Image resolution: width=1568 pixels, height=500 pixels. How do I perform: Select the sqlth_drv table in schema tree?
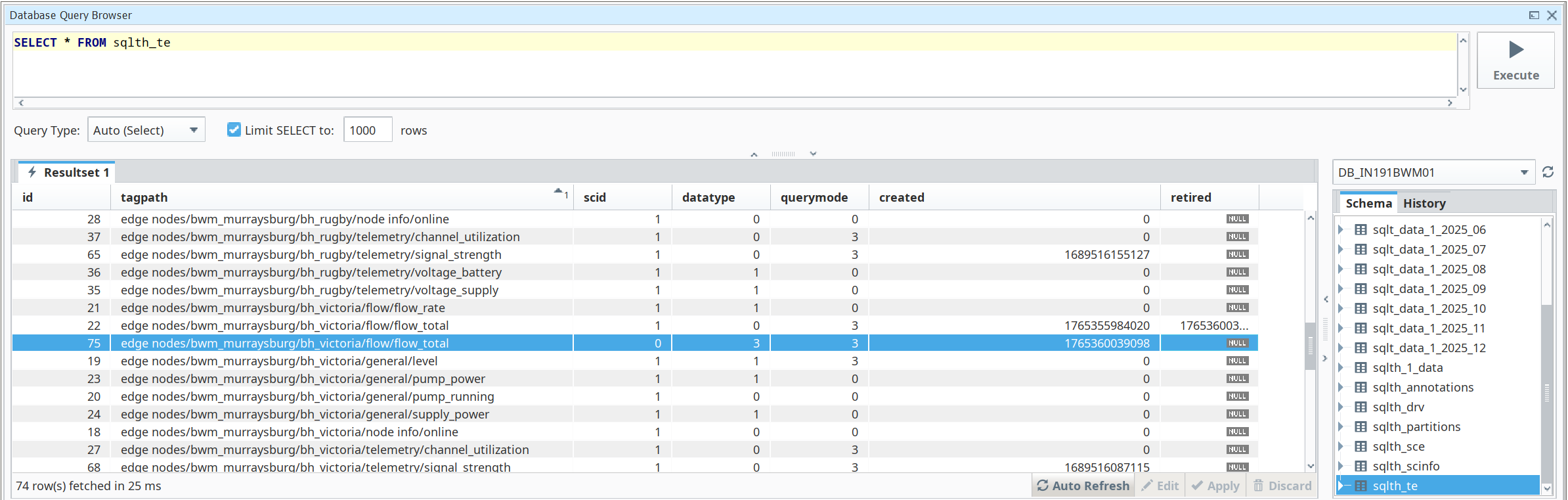pyautogui.click(x=1398, y=407)
